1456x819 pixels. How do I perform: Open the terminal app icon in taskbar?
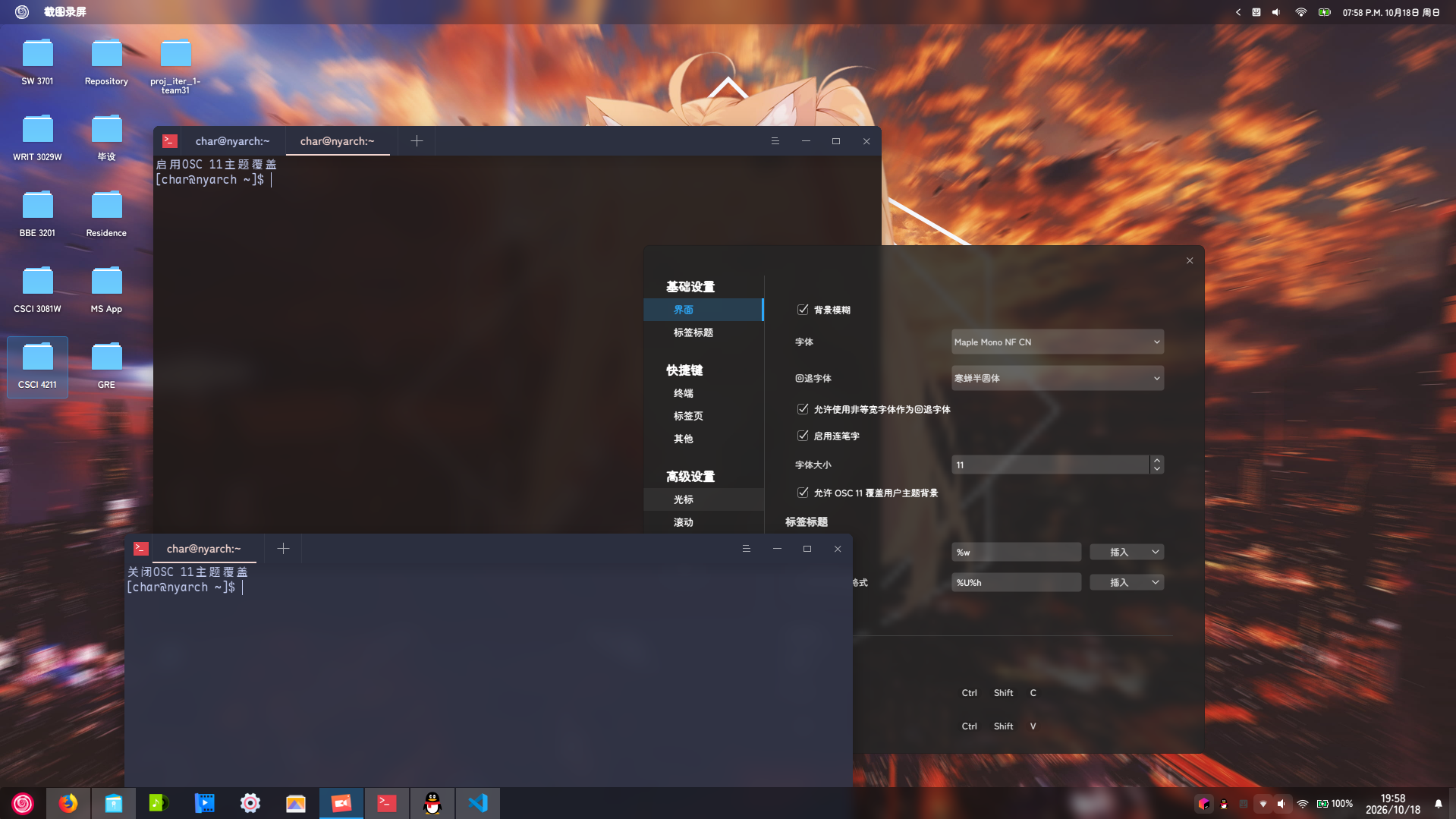387,803
